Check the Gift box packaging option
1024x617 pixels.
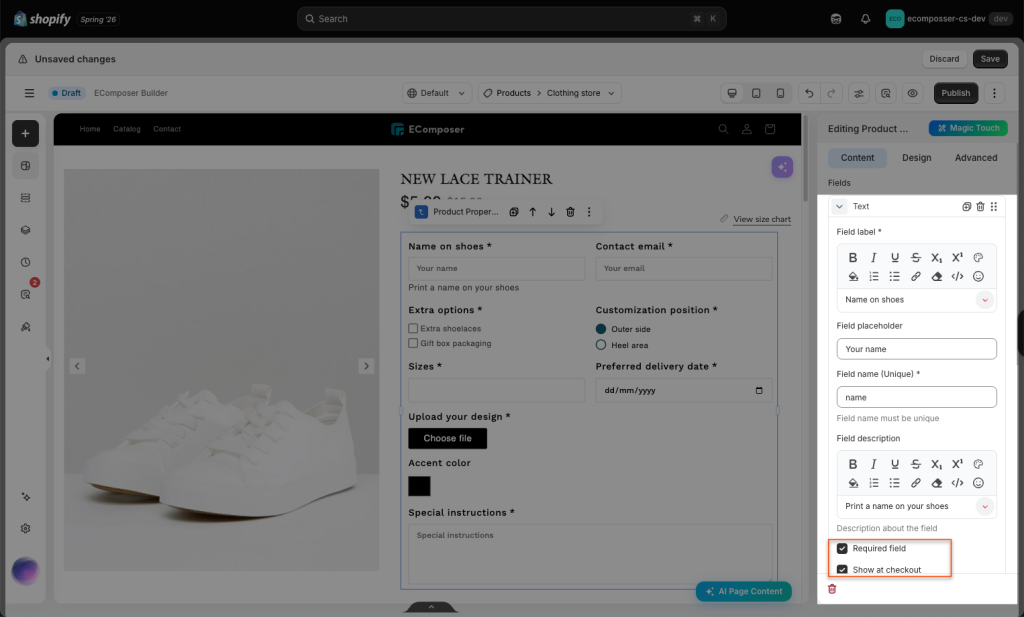(413, 343)
